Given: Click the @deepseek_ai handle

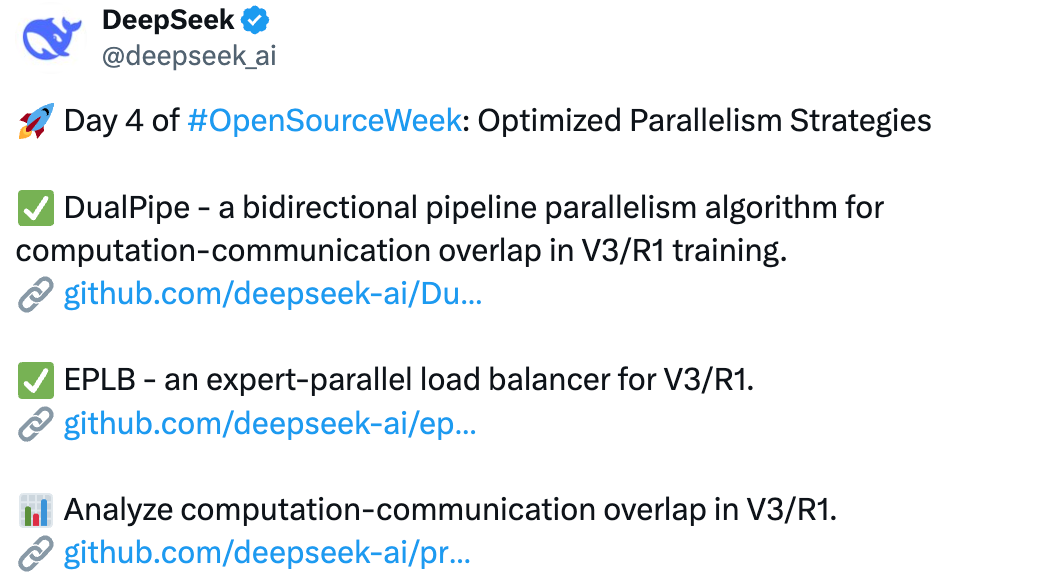Looking at the screenshot, I should point(189,56).
